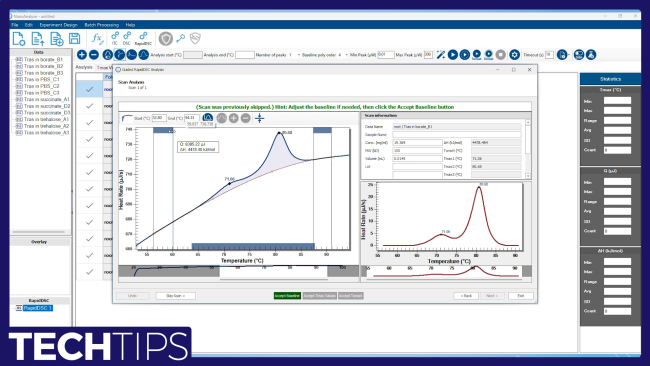Image resolution: width=650 pixels, height=366 pixels.
Task: Select the ITC analysis icon
Action: coord(115,38)
